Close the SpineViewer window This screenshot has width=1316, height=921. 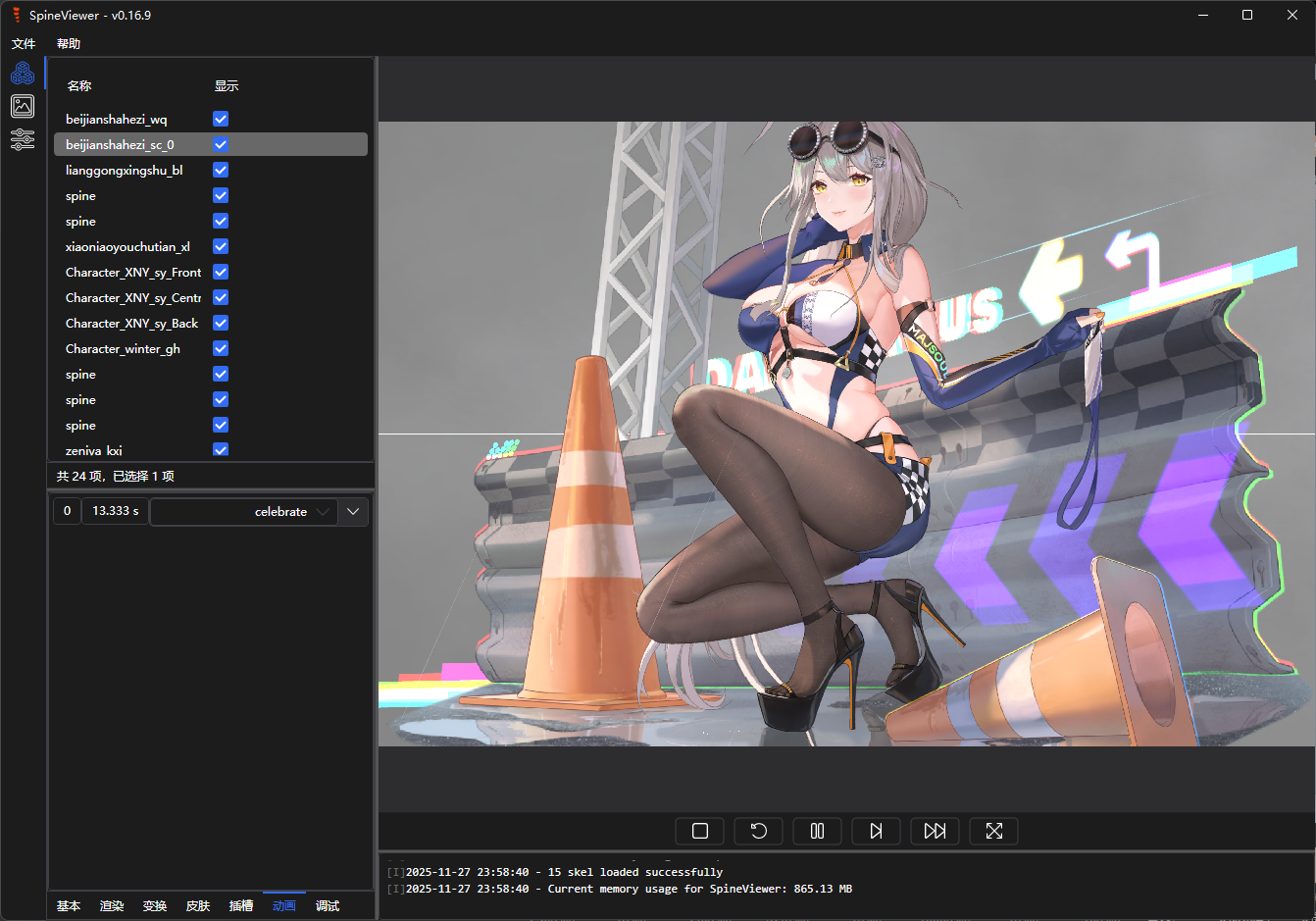(1292, 15)
